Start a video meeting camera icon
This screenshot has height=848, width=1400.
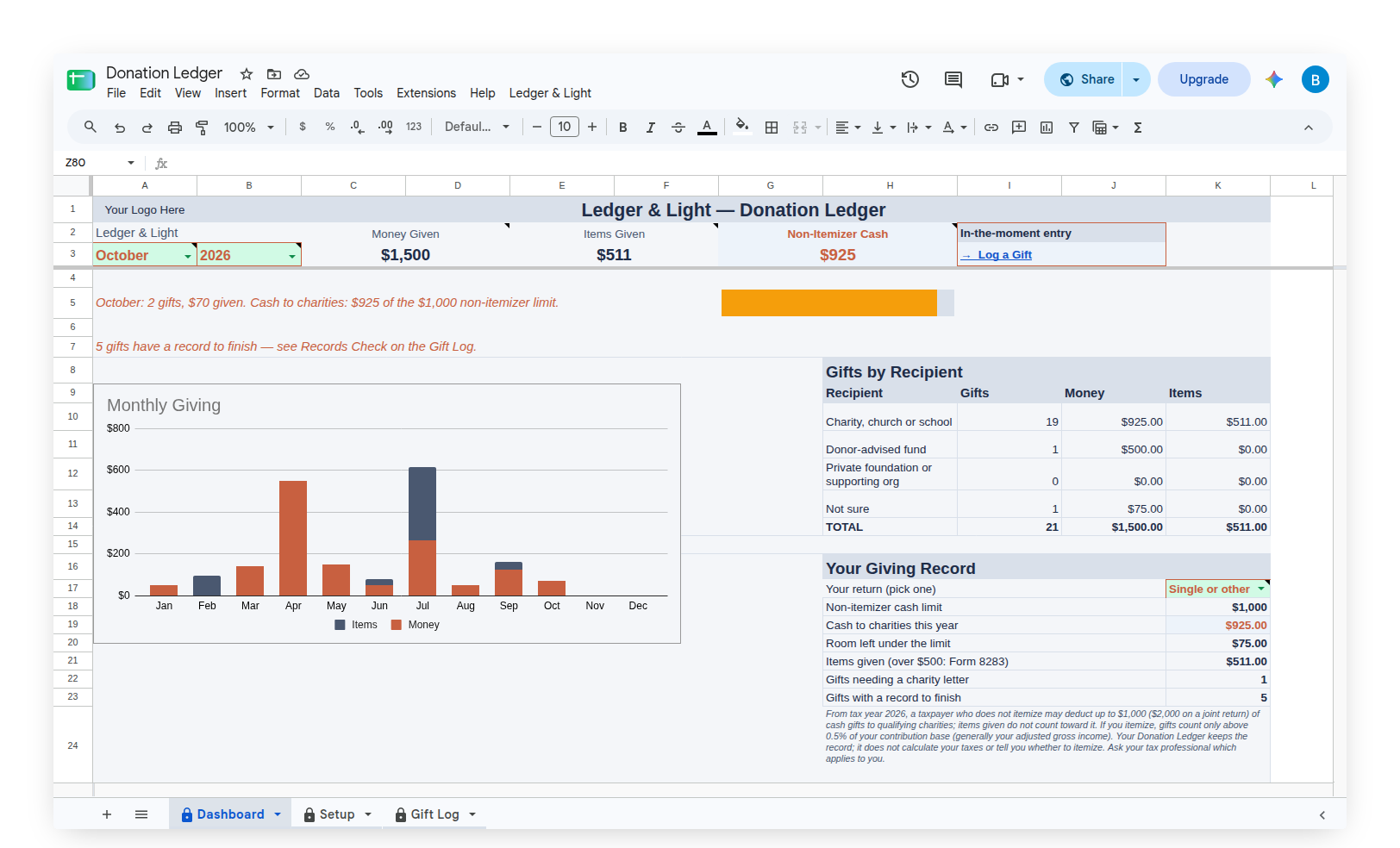coord(1000,79)
